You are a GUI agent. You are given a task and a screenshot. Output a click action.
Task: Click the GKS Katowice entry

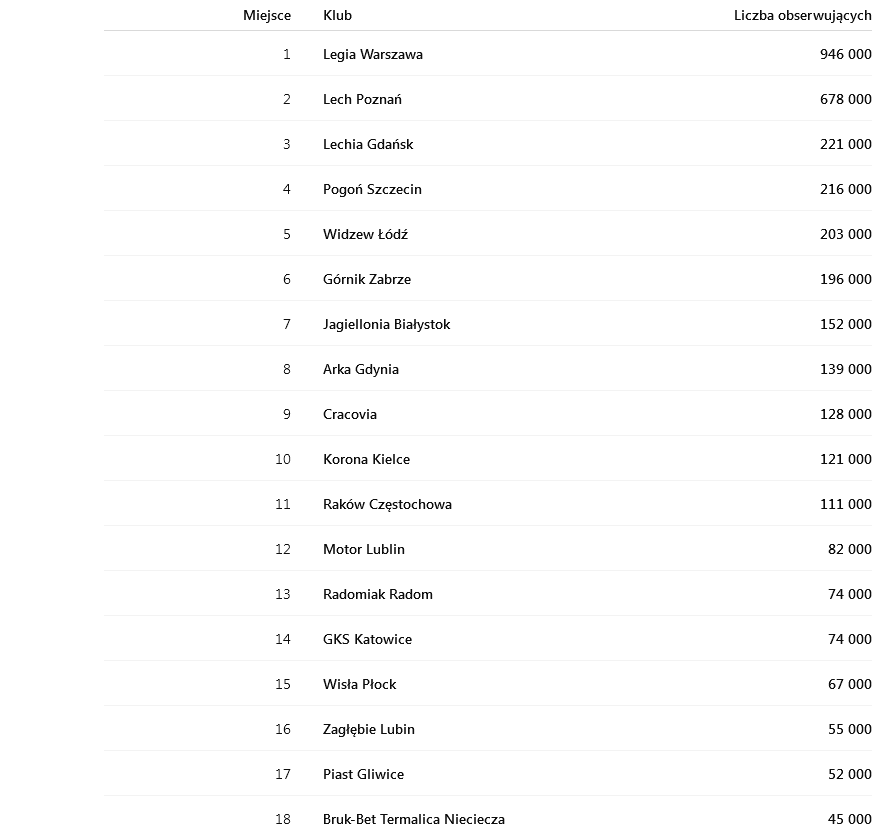point(367,639)
